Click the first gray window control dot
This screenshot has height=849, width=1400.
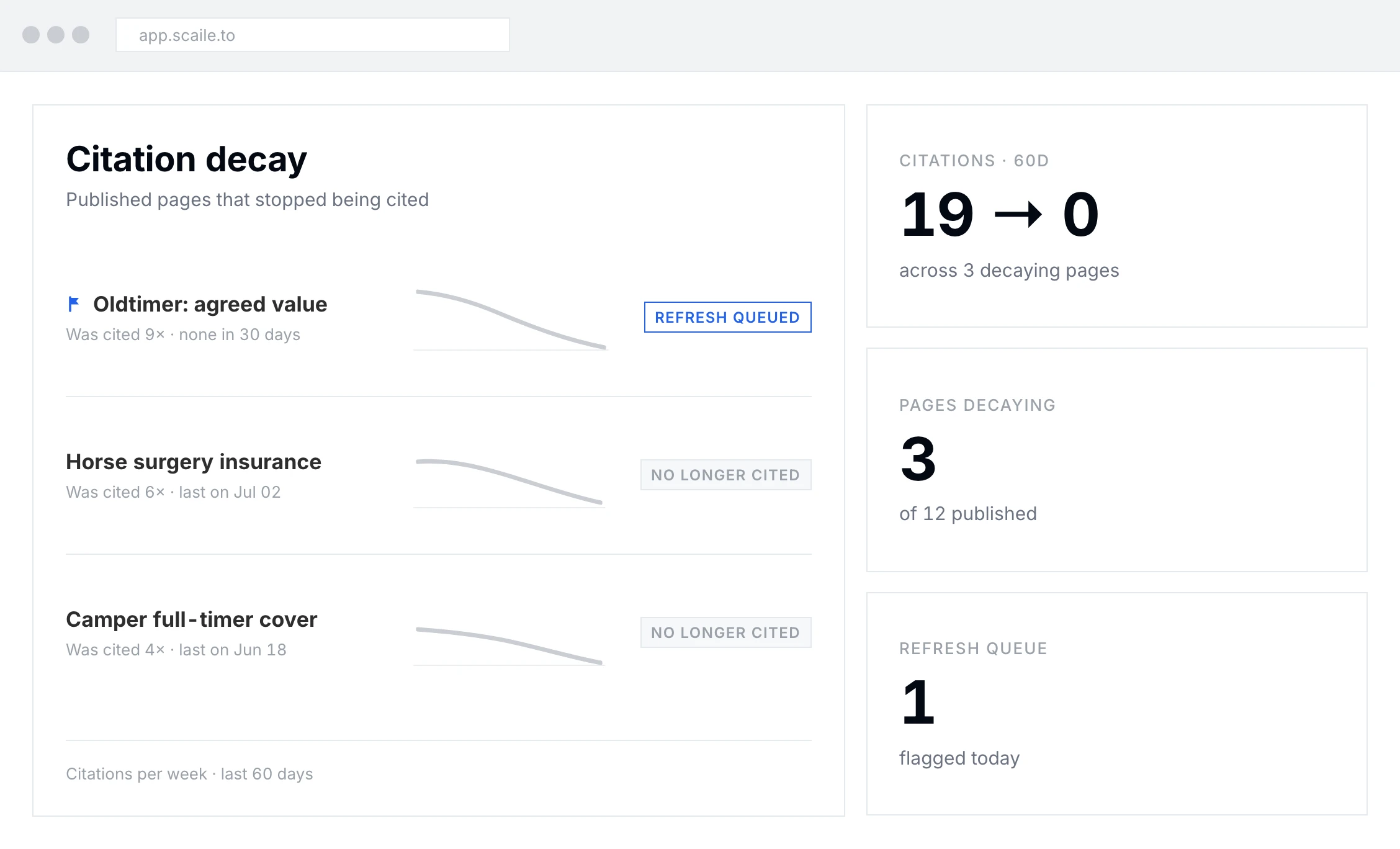coord(31,35)
